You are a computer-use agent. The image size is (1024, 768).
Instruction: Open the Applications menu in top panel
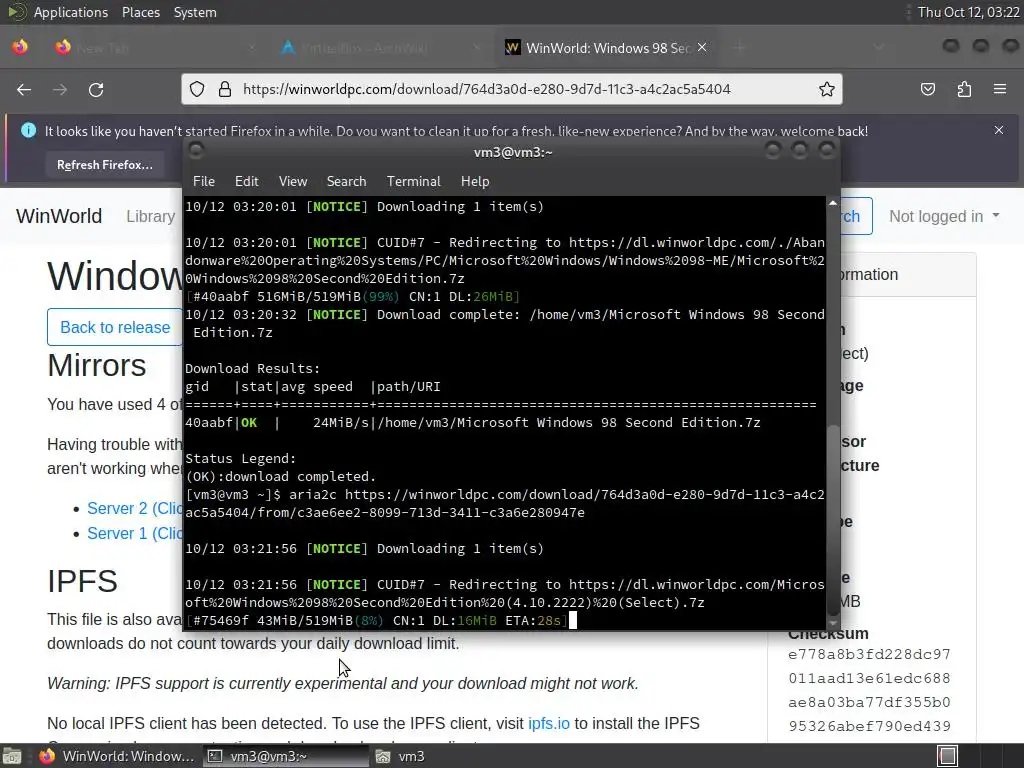(71, 12)
